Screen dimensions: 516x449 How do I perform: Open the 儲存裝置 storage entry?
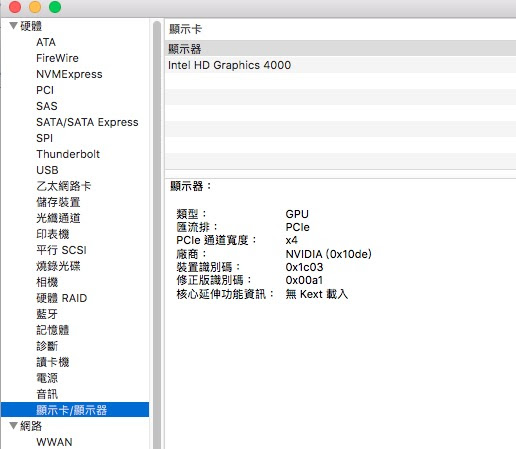point(58,202)
